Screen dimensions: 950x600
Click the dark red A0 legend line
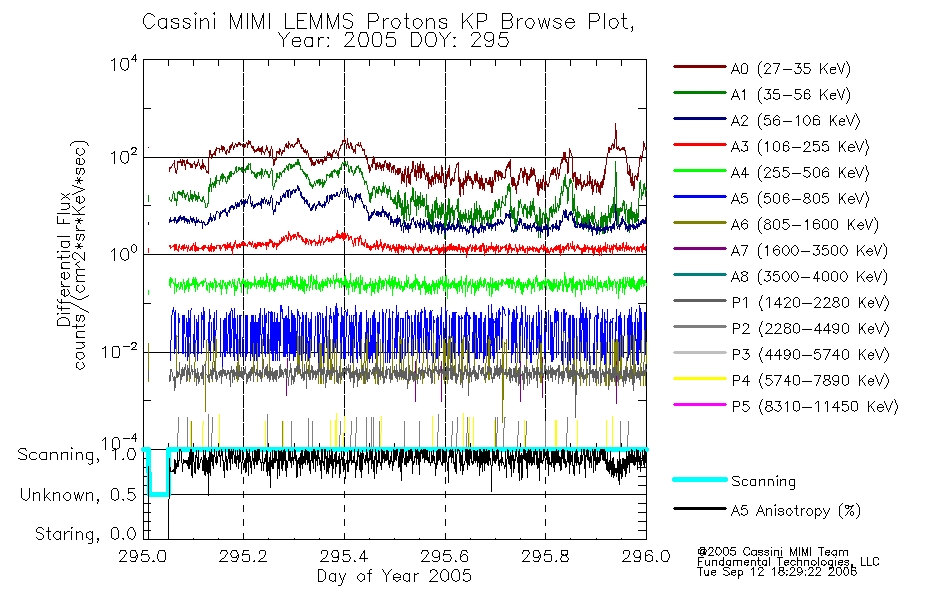point(699,67)
